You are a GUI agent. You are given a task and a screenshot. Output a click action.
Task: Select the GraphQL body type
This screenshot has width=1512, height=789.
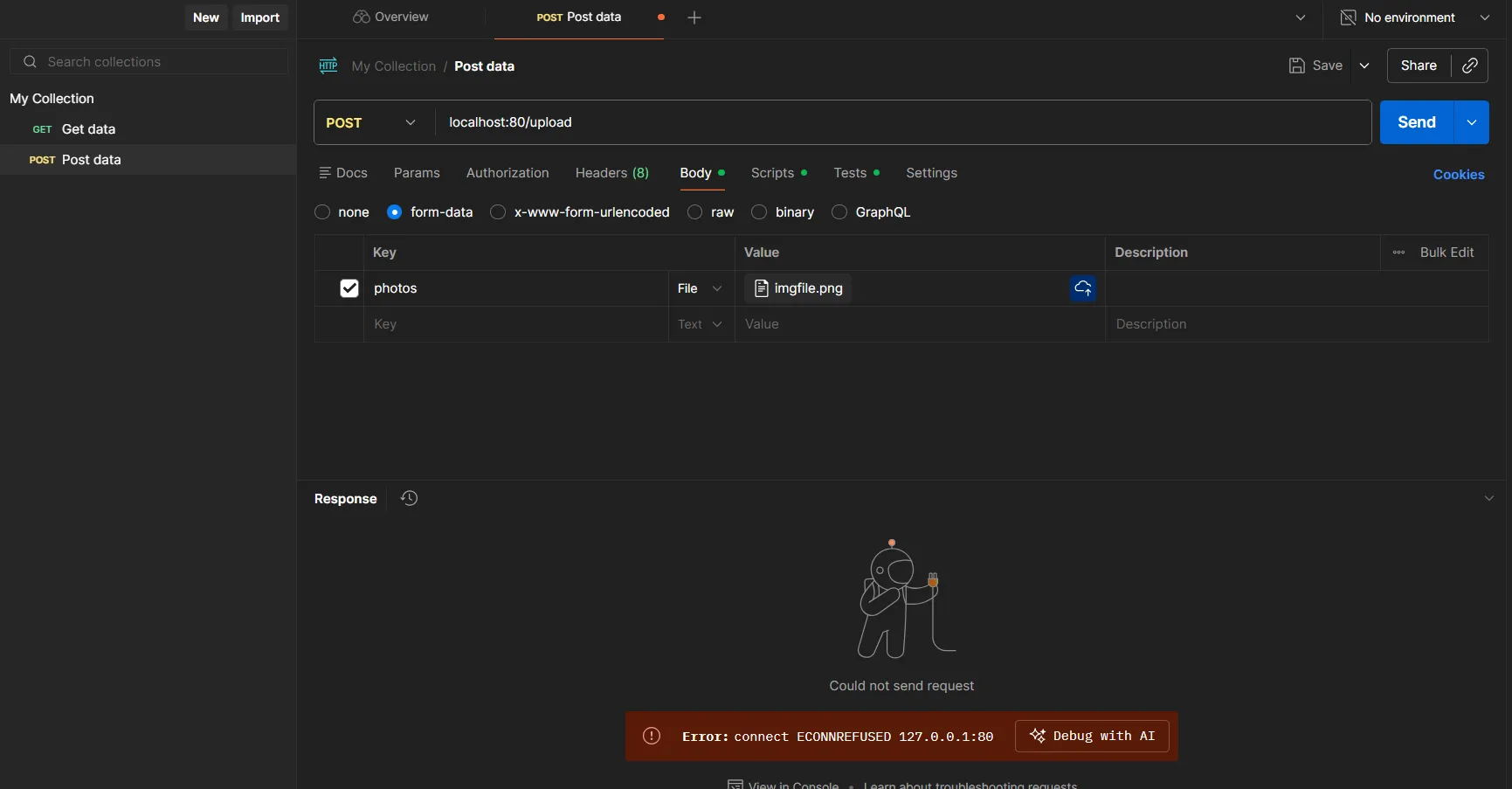pos(839,212)
